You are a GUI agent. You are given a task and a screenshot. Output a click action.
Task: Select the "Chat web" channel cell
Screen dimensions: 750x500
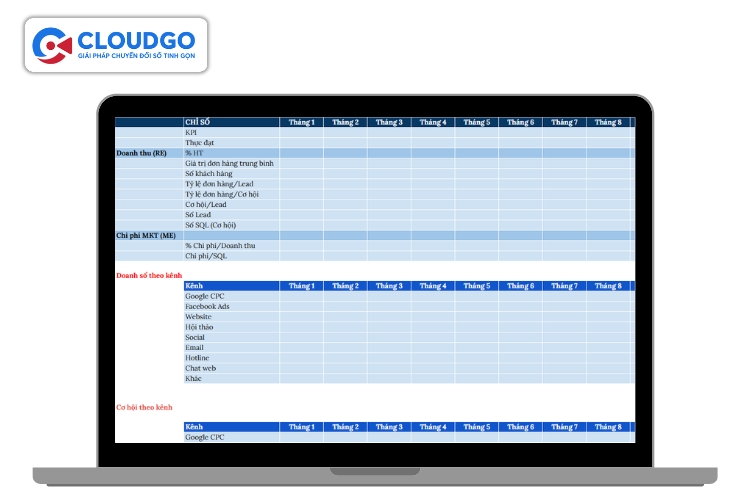[x=201, y=368]
